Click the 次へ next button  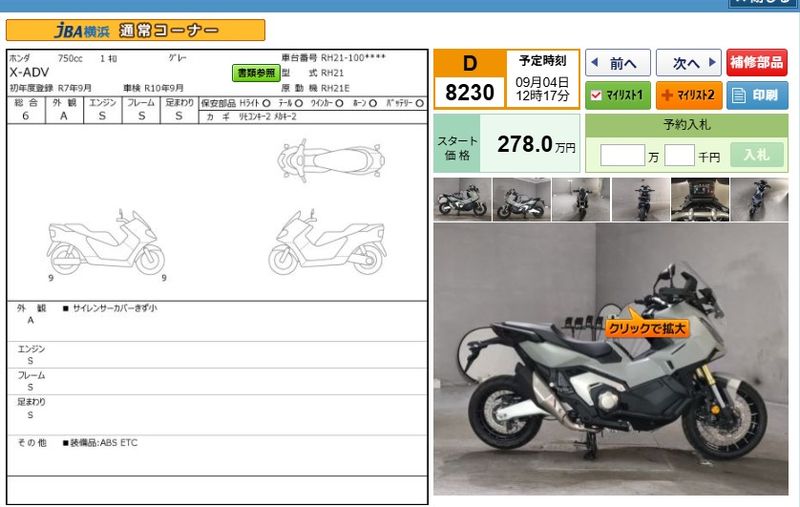688,63
